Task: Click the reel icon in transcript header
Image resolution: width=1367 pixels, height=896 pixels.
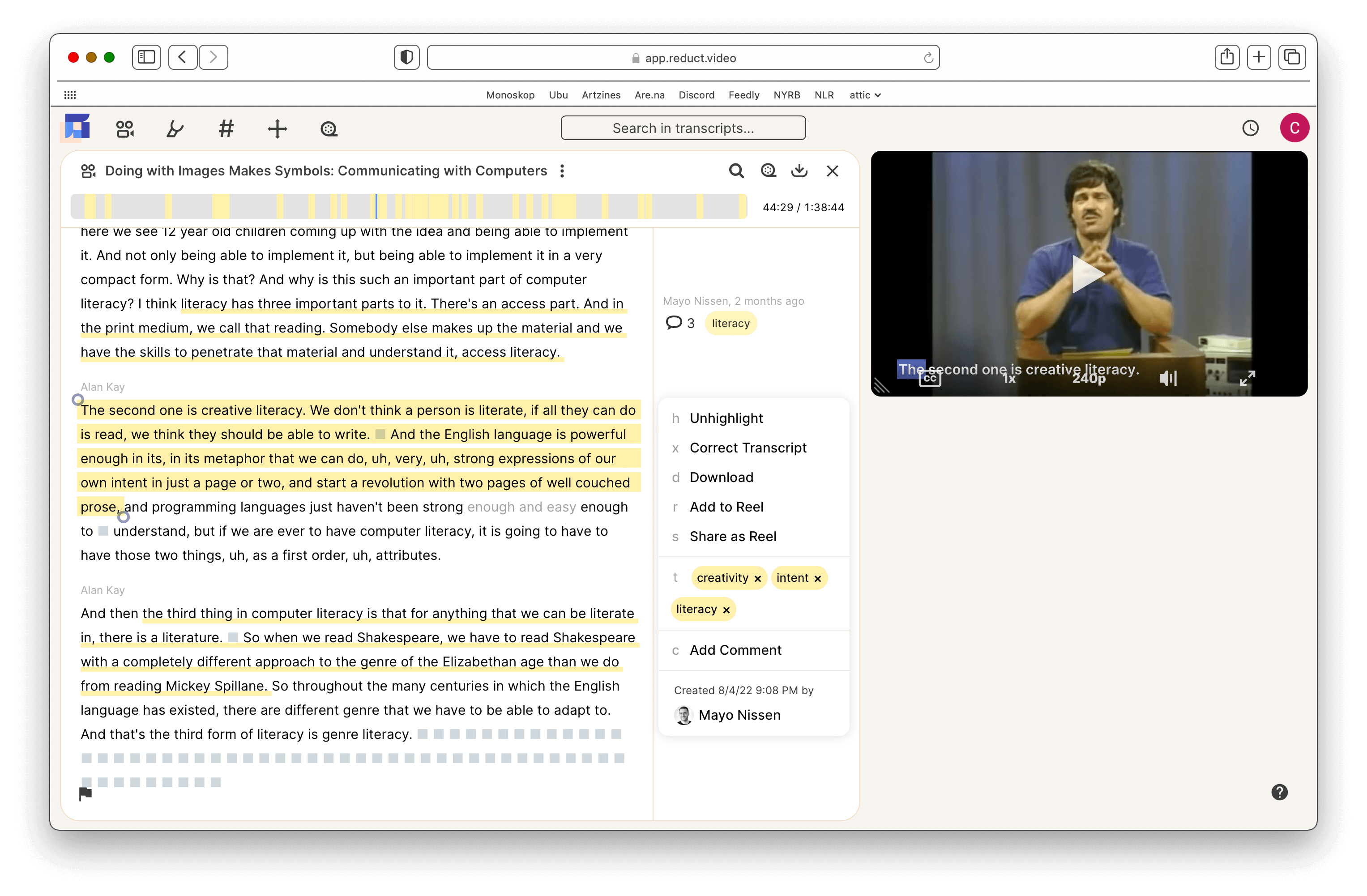Action: (768, 171)
